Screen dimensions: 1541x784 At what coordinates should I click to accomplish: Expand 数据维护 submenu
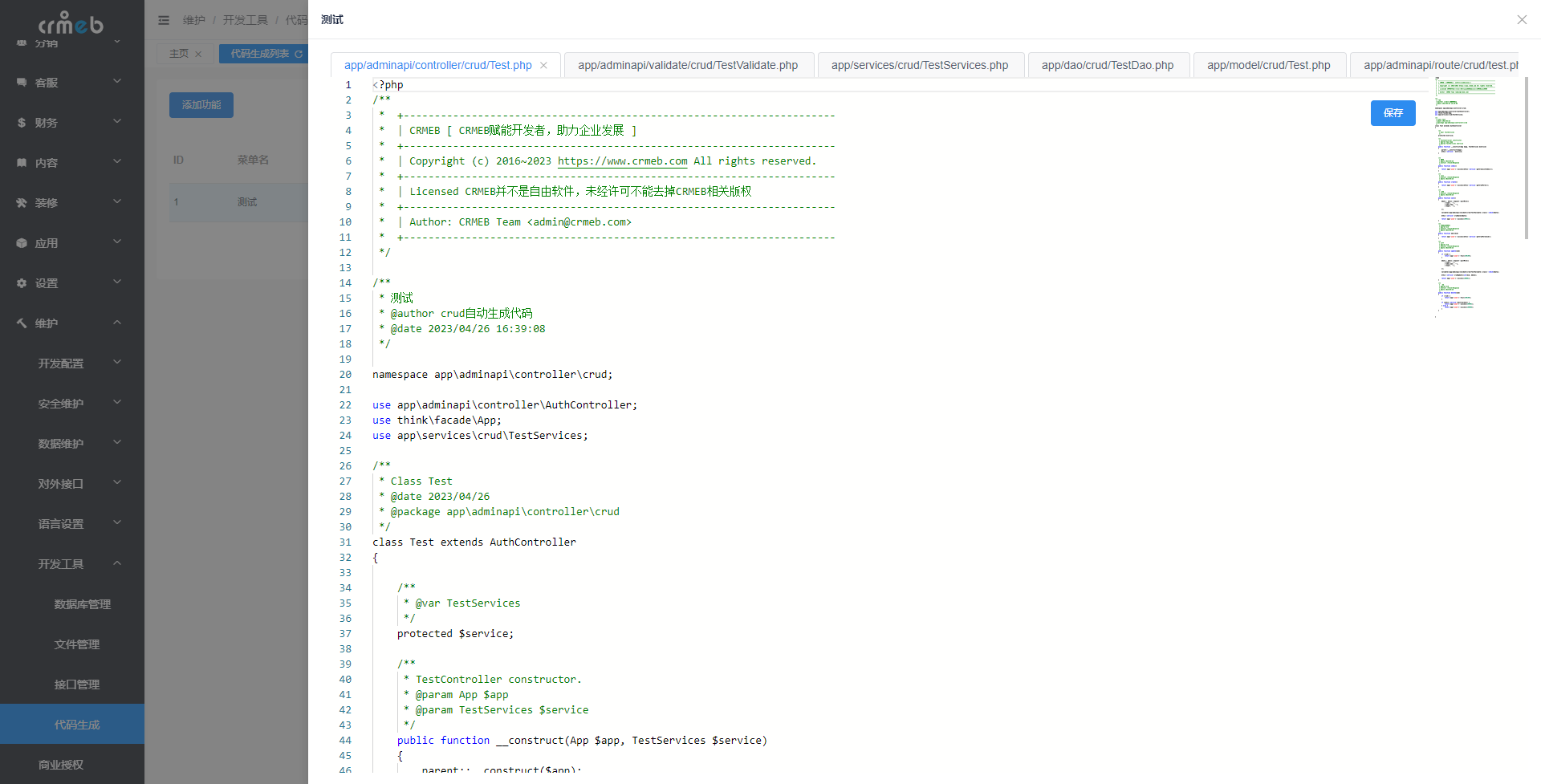tap(72, 443)
